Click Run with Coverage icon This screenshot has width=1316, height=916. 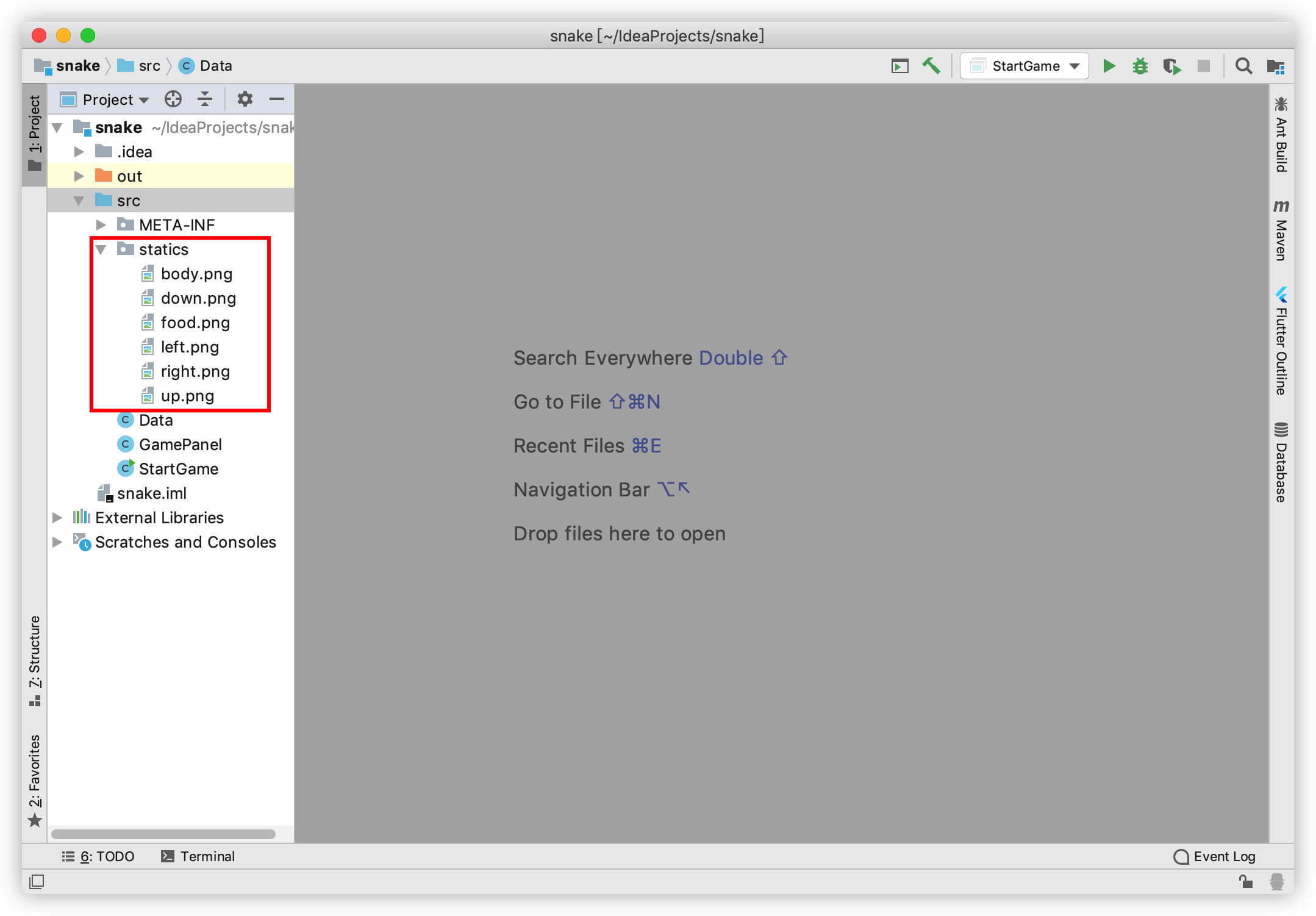pos(1171,66)
